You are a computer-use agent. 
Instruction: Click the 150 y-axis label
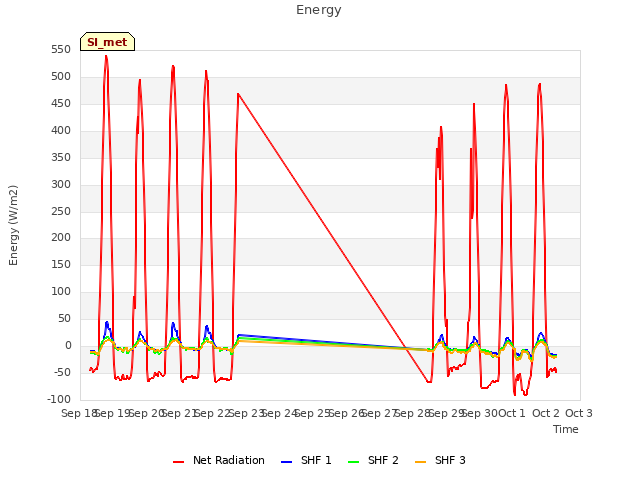pyautogui.click(x=61, y=264)
